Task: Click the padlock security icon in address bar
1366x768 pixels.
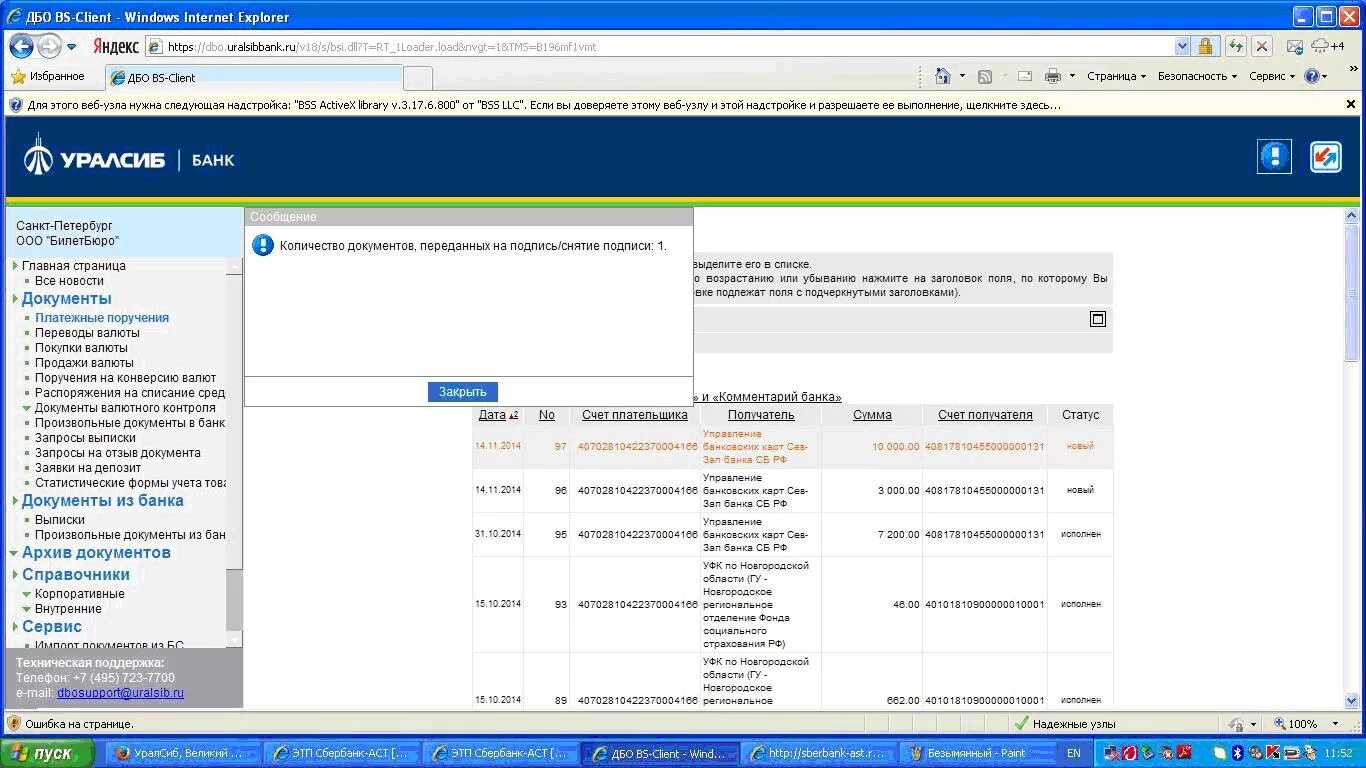Action: 1205,46
